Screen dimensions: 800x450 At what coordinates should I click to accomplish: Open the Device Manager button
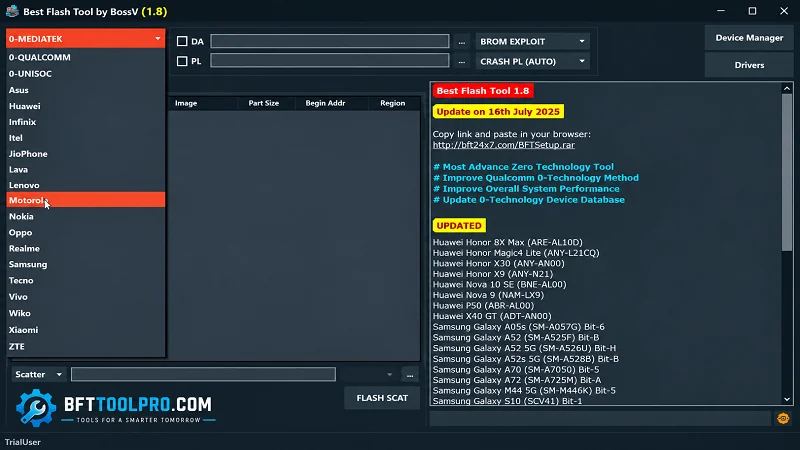point(749,38)
